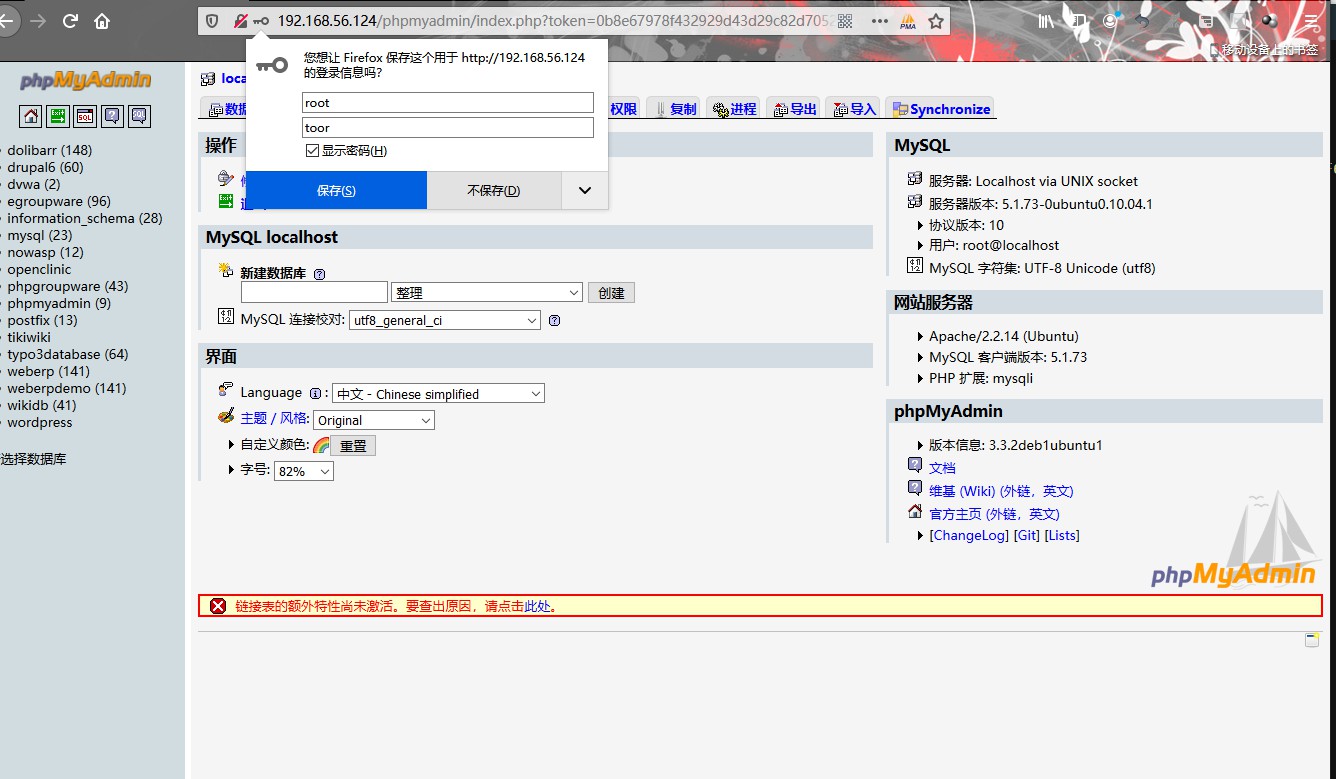The width and height of the screenshot is (1336, 779).
Task: Click the server icon beside localhost breadcrumb
Action: pyautogui.click(x=208, y=79)
